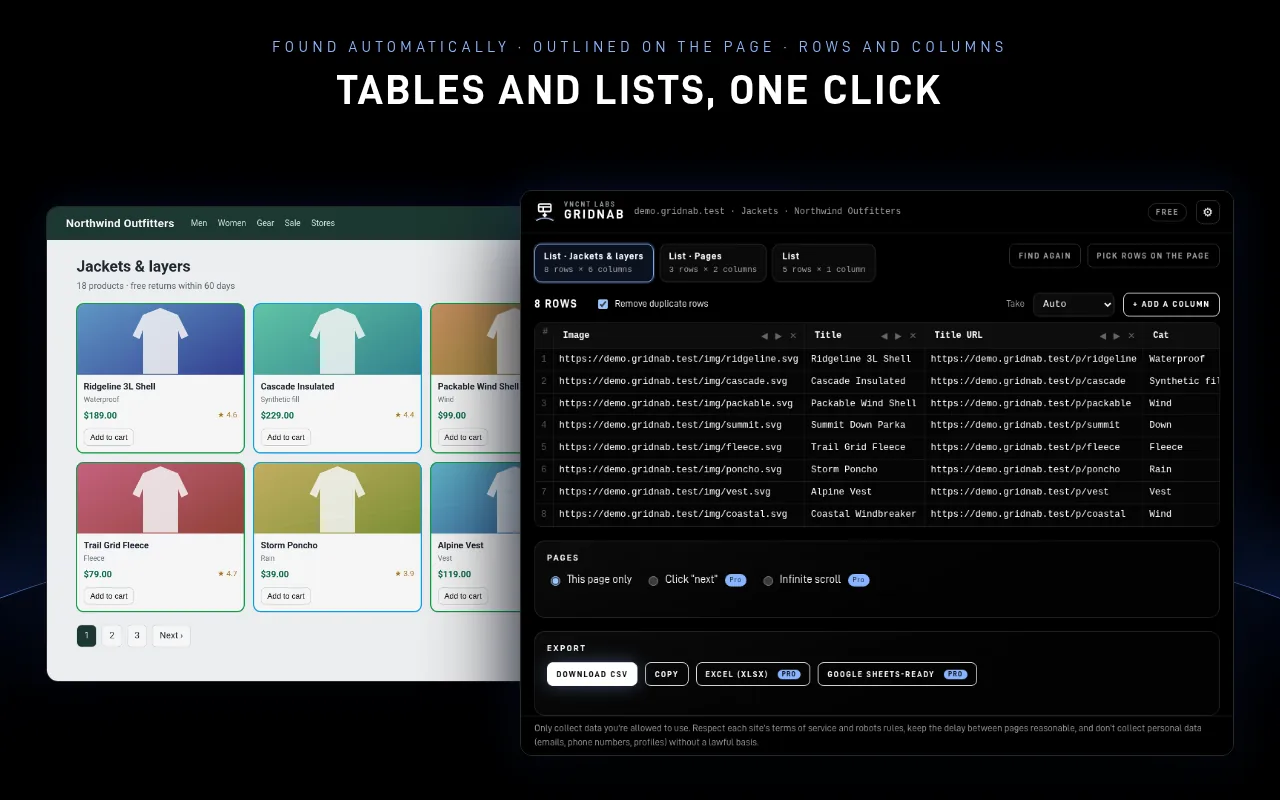Click Find Again button

click(x=1044, y=256)
